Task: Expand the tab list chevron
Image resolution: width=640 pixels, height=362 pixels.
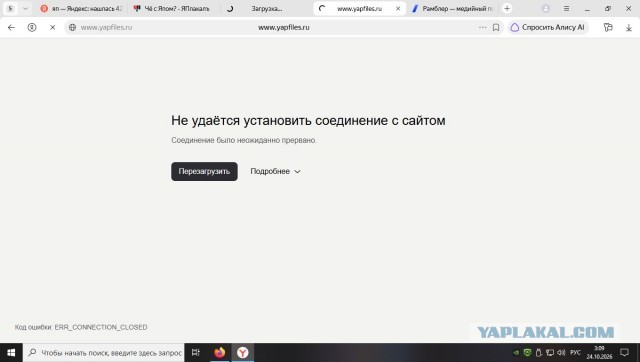Action: pyautogui.click(x=25, y=8)
